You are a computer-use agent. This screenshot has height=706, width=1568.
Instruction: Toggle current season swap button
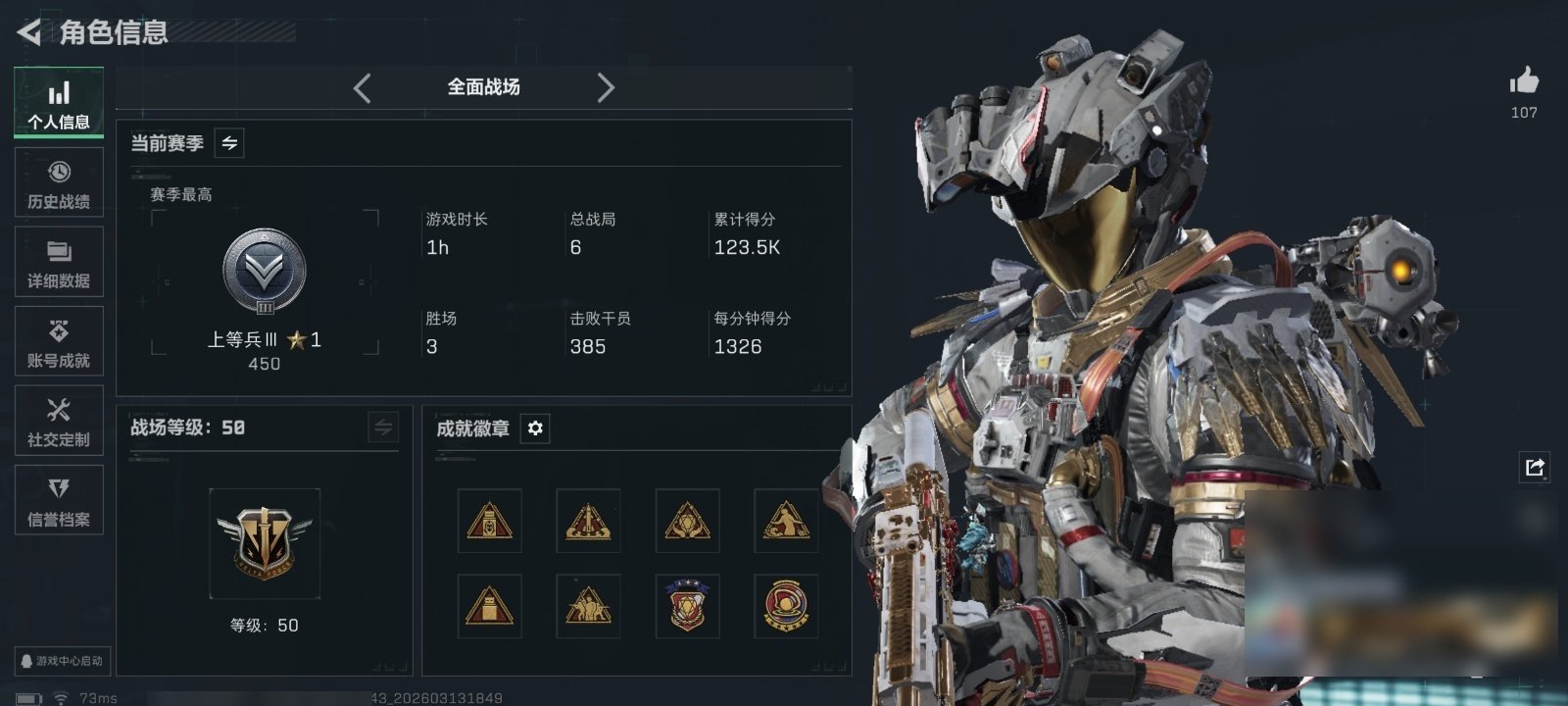click(229, 143)
